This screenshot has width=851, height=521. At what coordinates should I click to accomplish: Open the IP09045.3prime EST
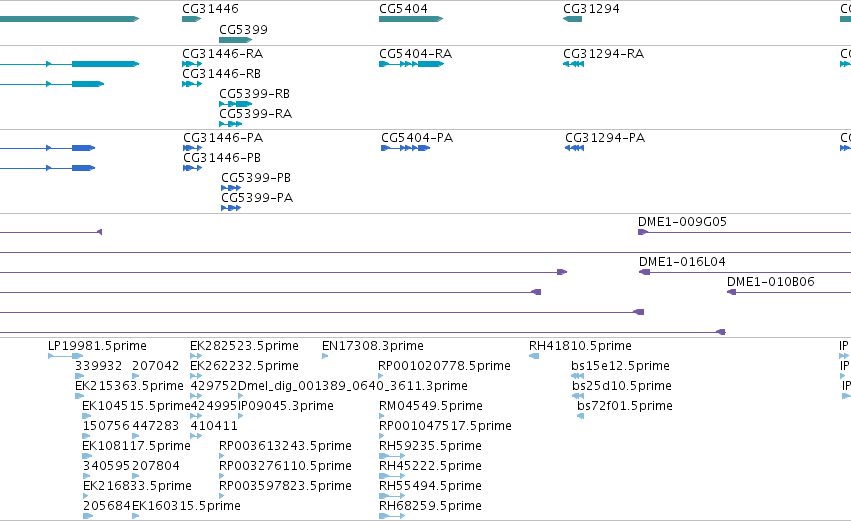(x=241, y=417)
